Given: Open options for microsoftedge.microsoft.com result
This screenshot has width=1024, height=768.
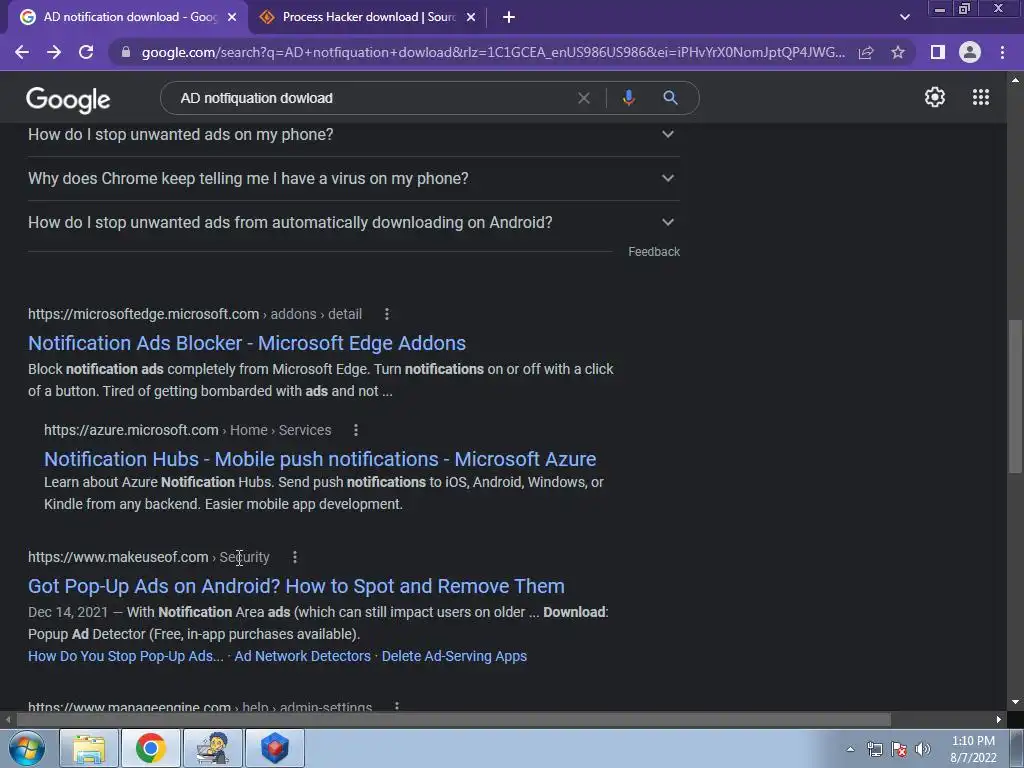Looking at the screenshot, I should point(387,314).
